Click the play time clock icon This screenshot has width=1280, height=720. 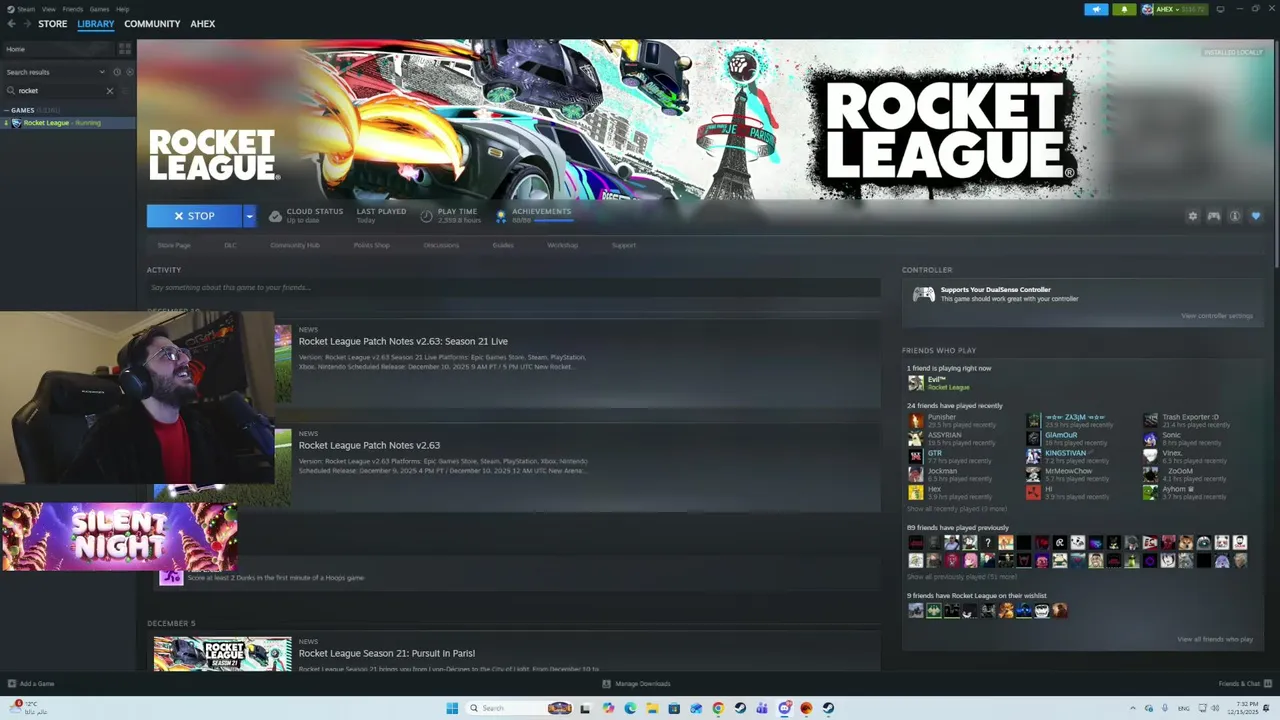[x=427, y=216]
